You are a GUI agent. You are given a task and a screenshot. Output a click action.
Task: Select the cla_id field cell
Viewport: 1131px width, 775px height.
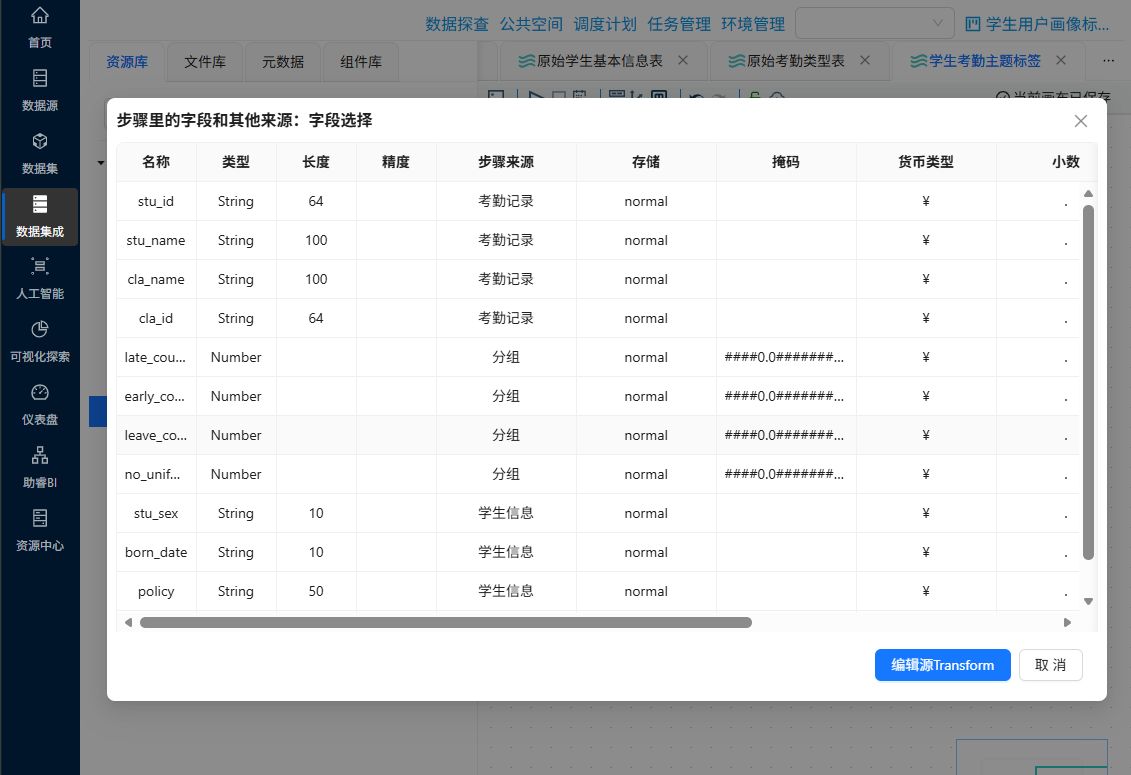[x=156, y=318]
